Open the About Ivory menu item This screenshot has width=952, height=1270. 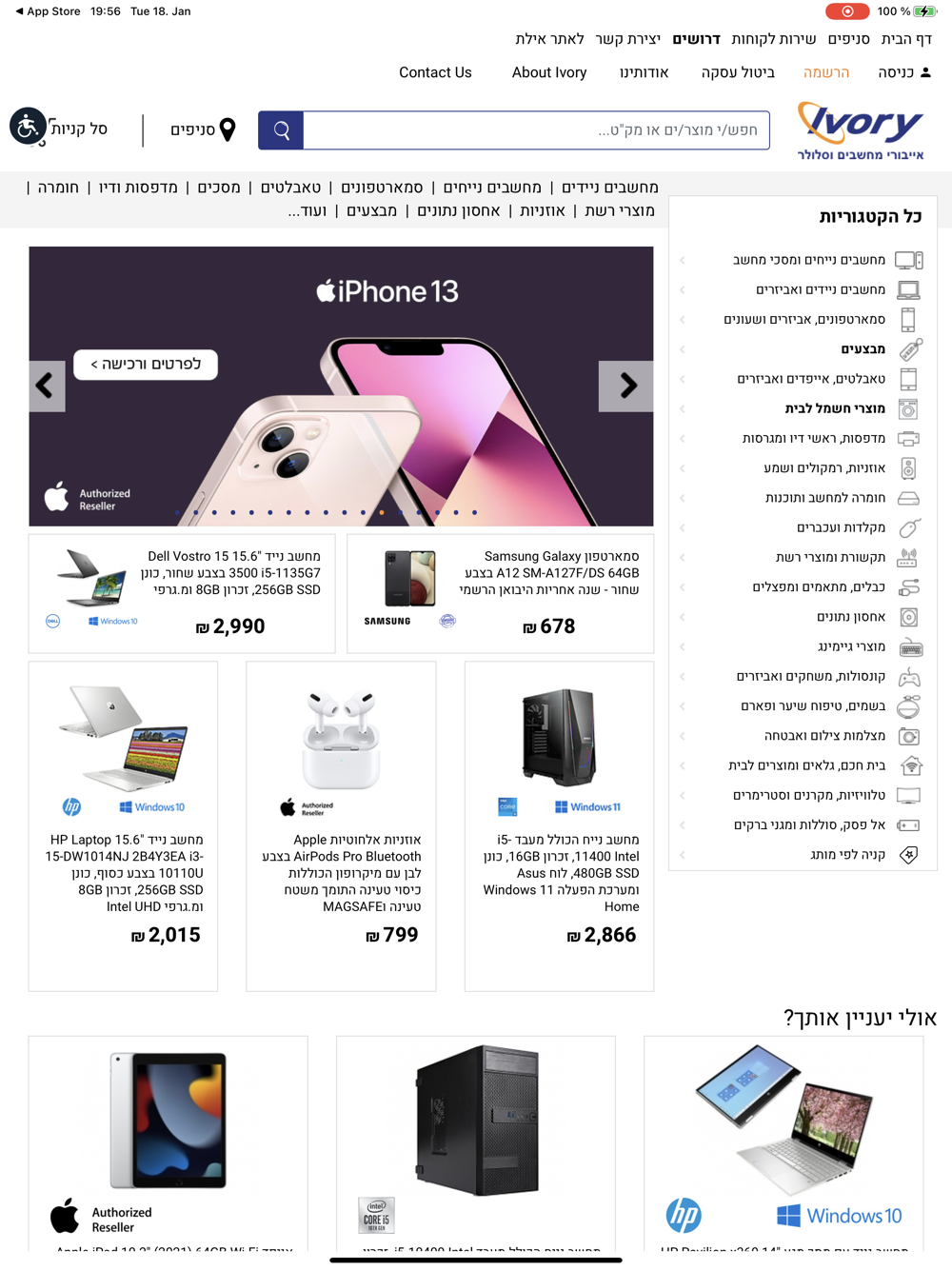(x=549, y=72)
